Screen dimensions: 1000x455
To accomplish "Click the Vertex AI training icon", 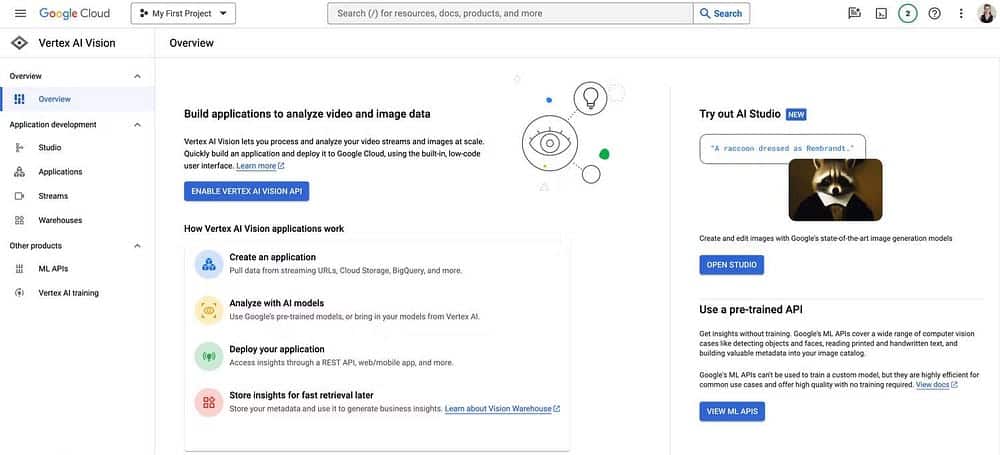I will (19, 293).
